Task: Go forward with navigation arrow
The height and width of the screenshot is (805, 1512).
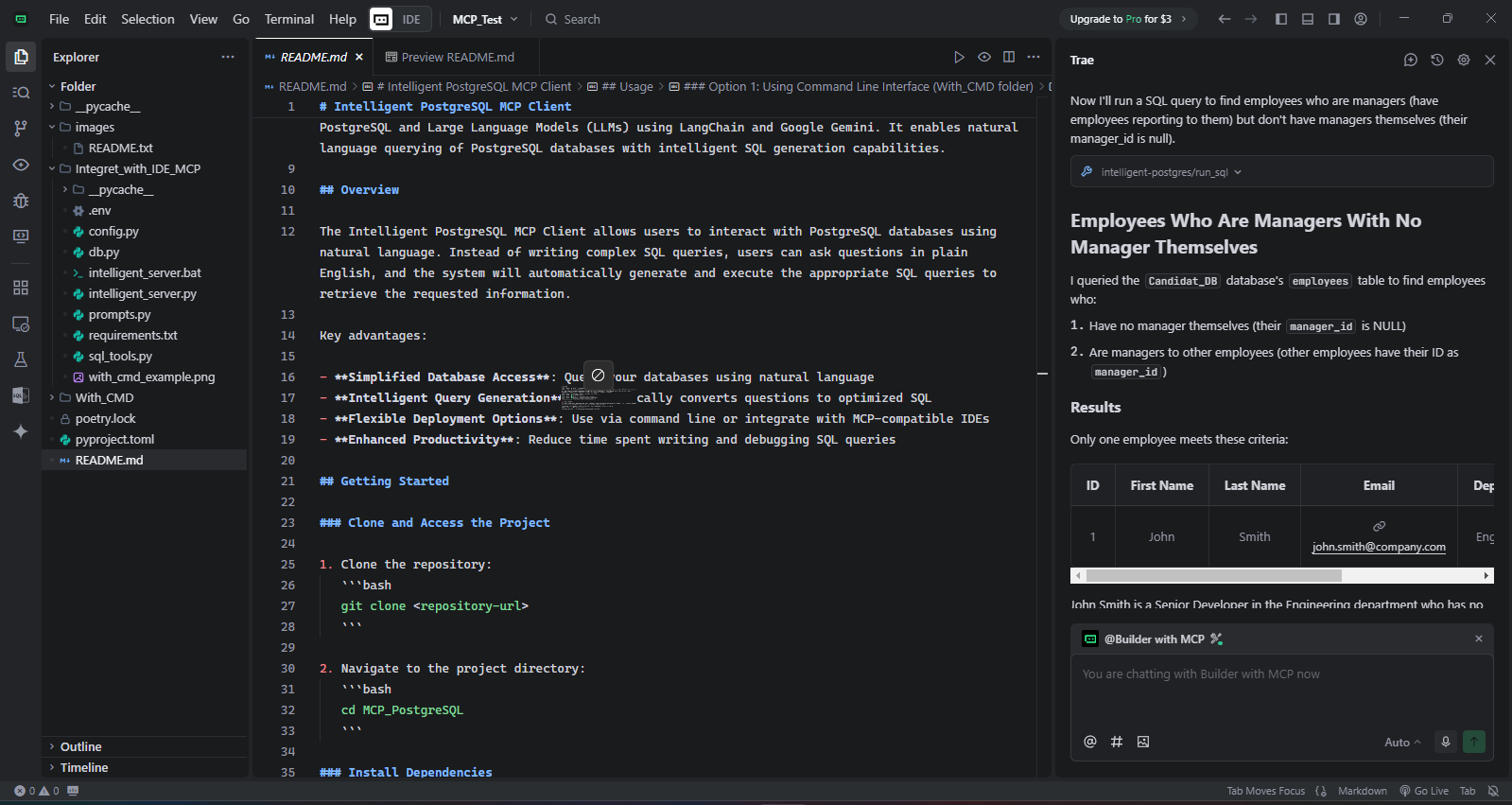Action: 1251,19
